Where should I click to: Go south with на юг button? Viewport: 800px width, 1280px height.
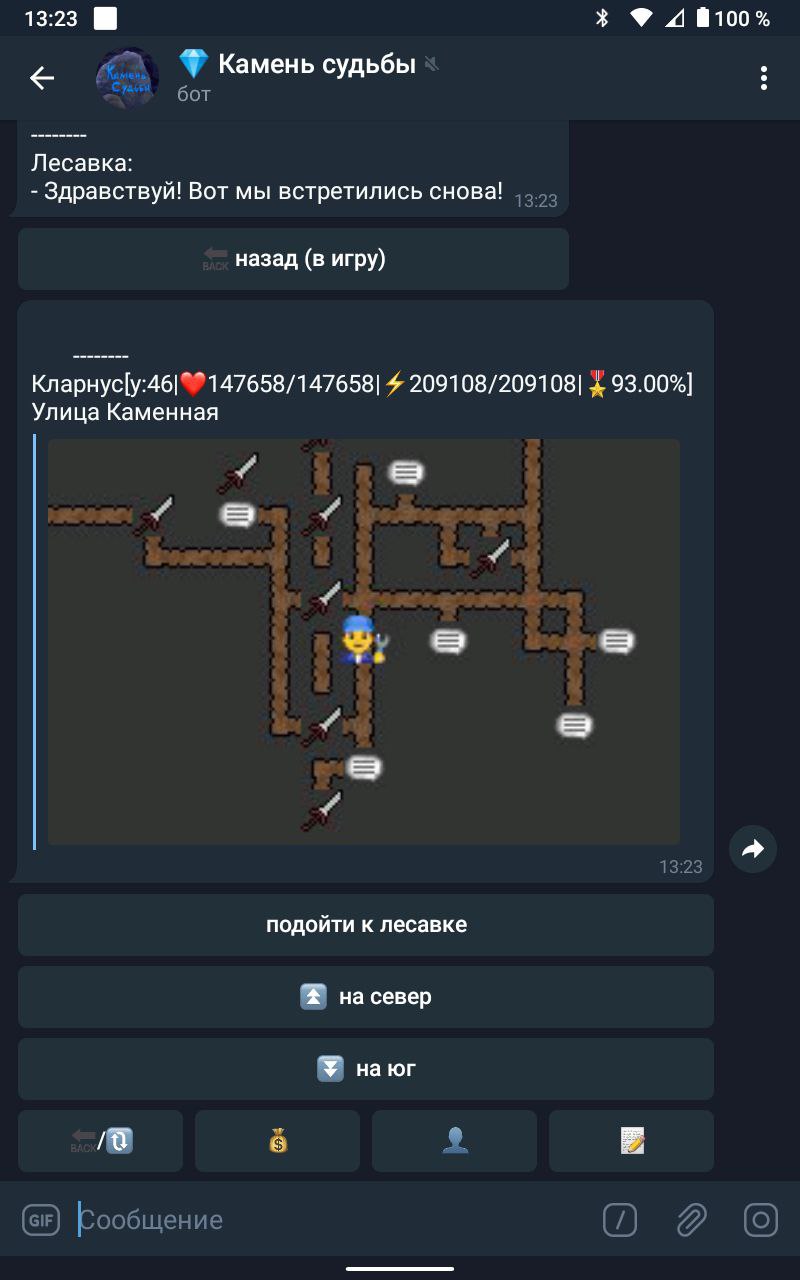click(366, 1069)
